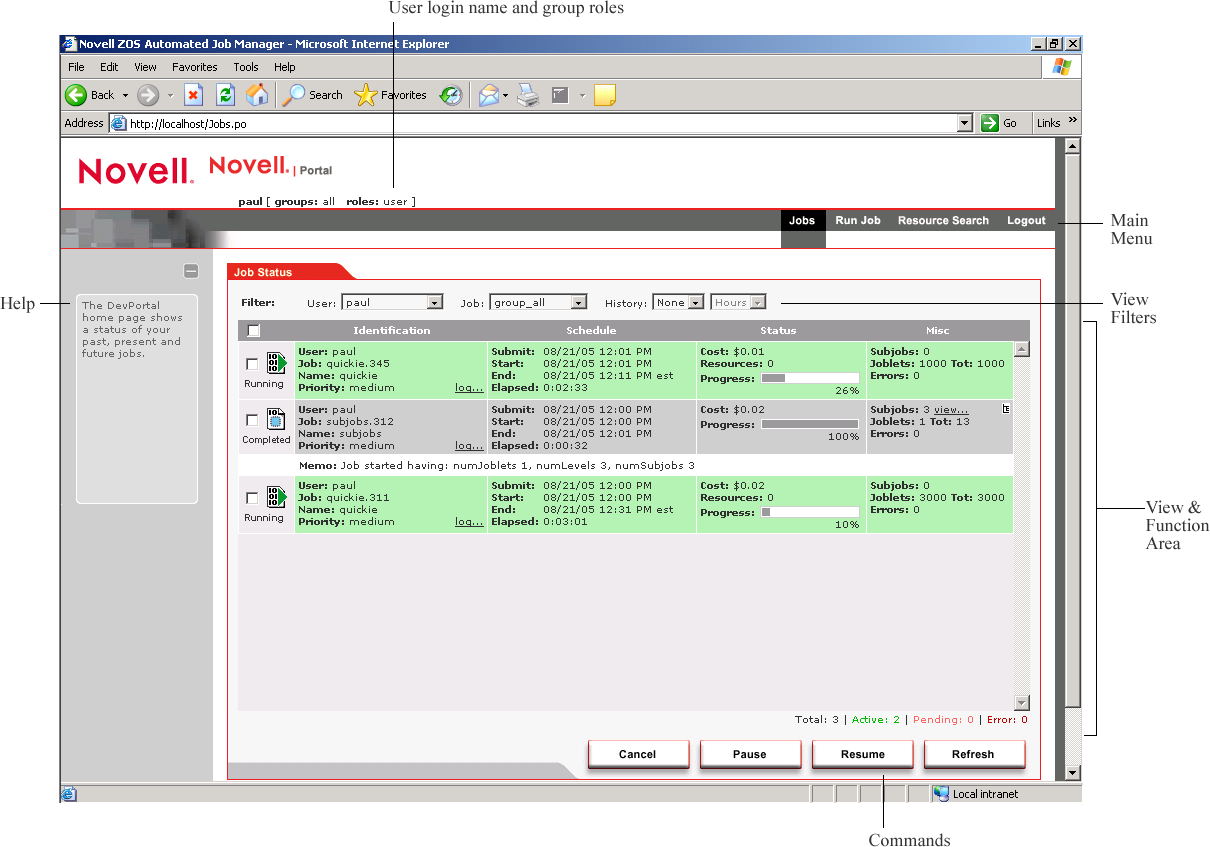Click the yellow note Discuss icon
The width and height of the screenshot is (1210, 847).
pos(604,95)
